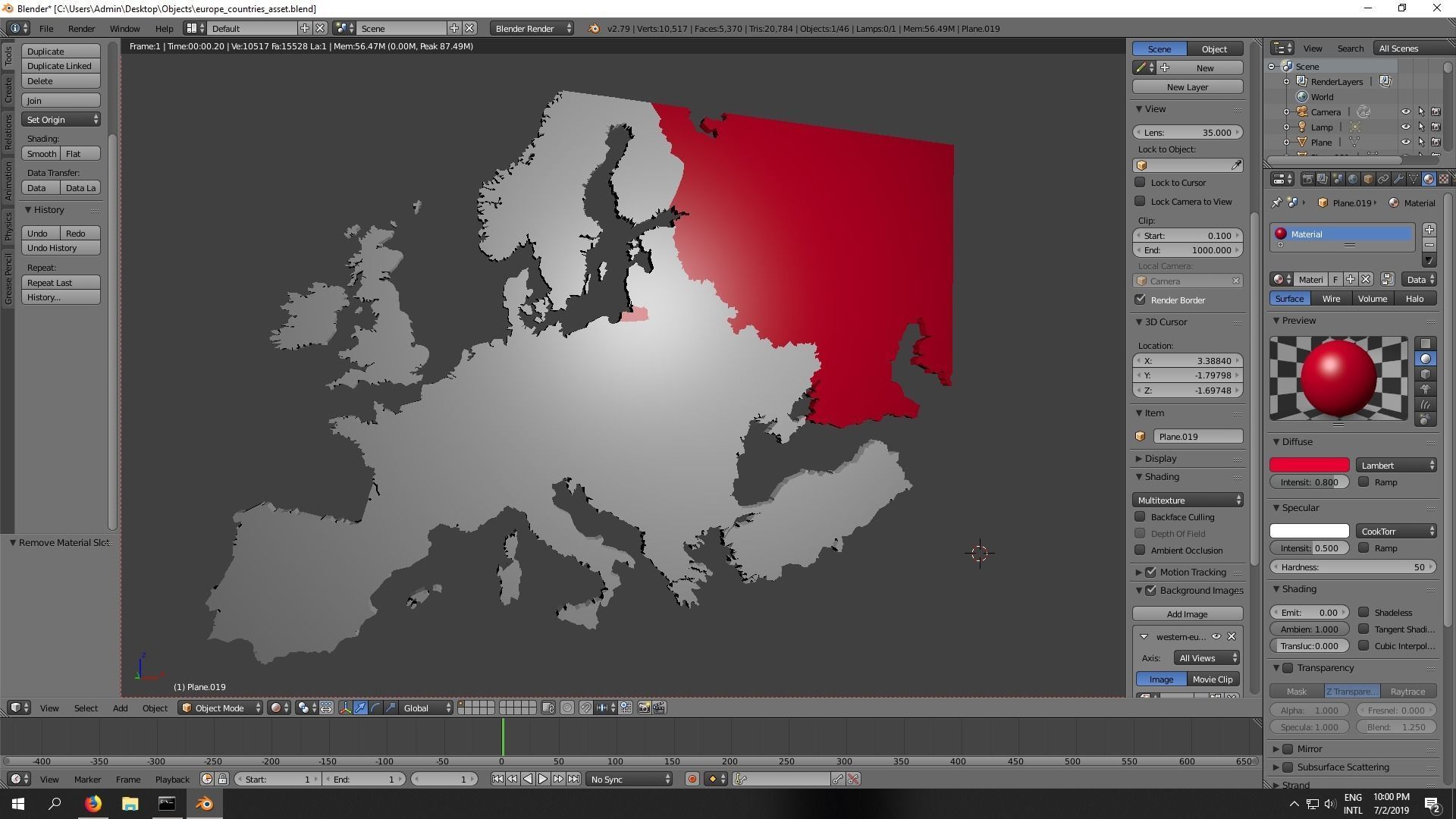Switch to the Halo material type tab
Image resolution: width=1456 pixels, height=819 pixels.
1414,298
